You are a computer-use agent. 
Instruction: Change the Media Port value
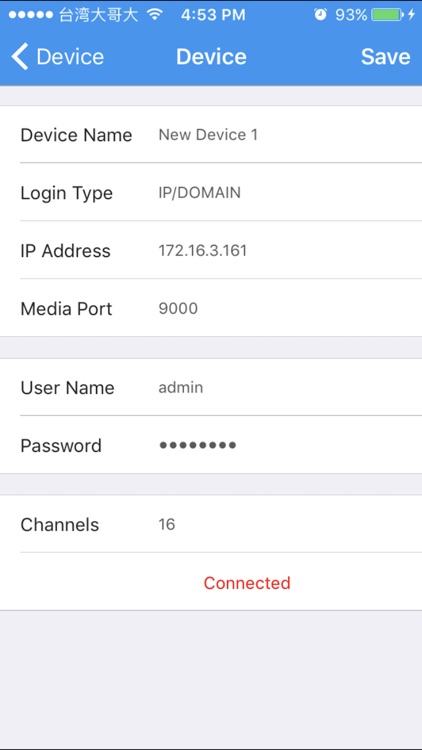[211, 308]
